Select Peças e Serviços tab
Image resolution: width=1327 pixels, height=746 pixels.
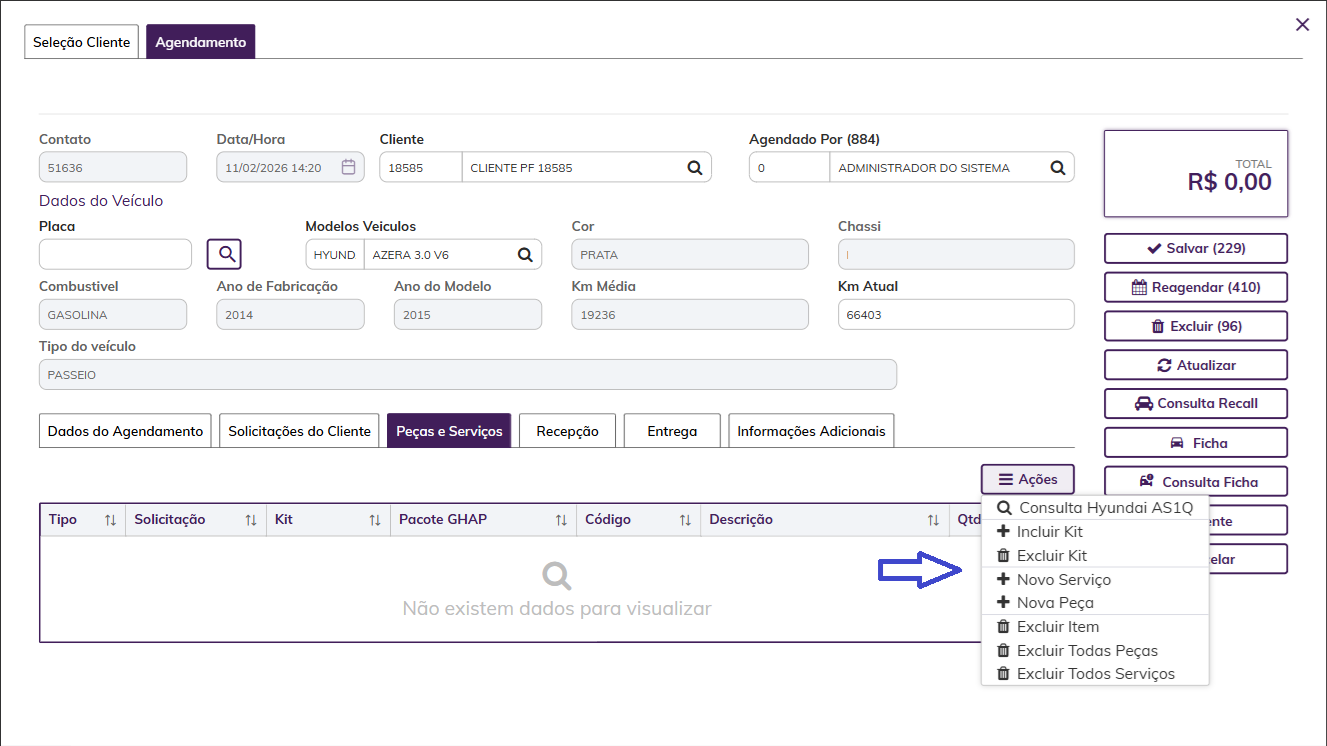[x=449, y=431]
